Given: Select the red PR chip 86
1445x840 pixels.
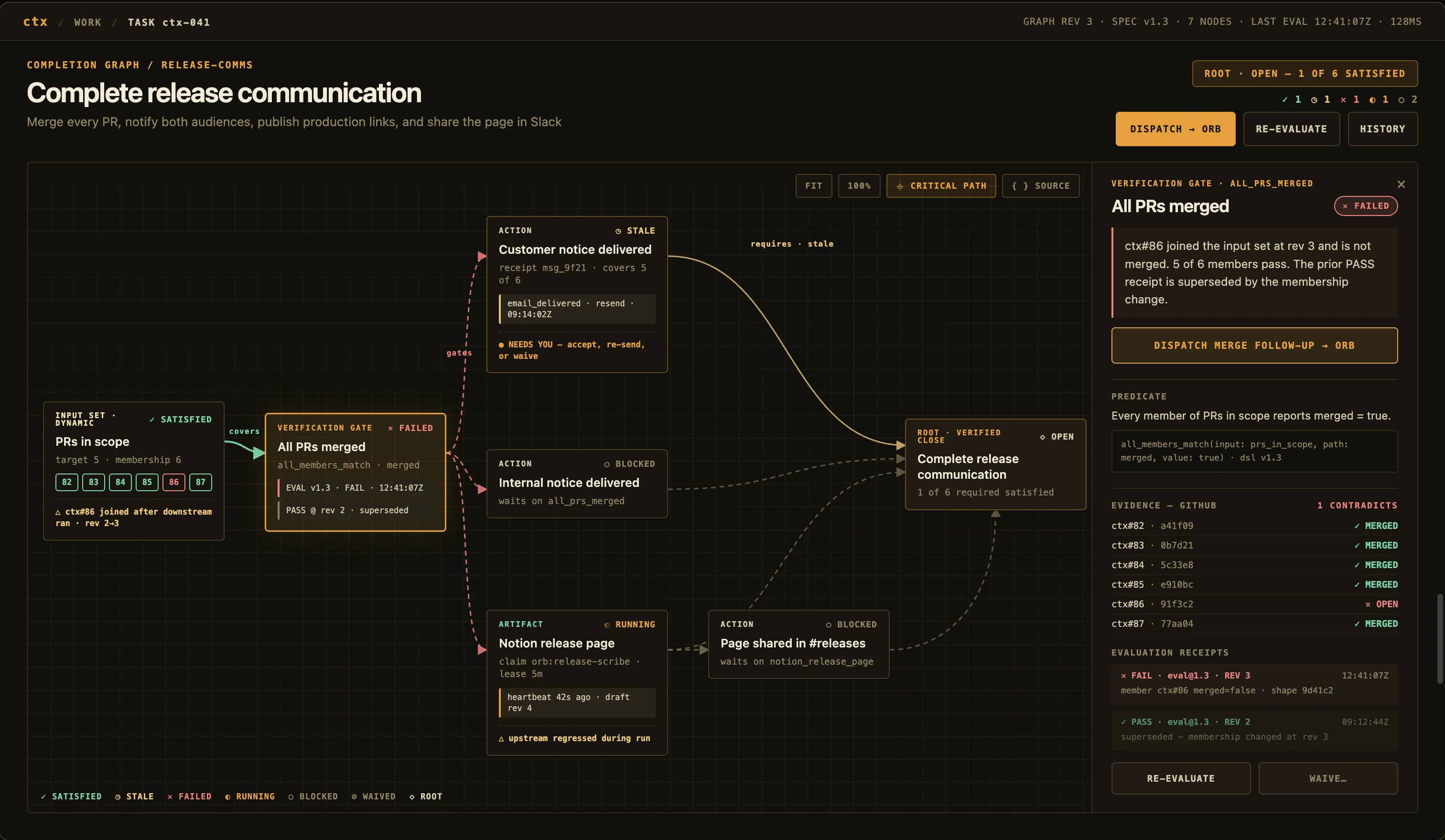Looking at the screenshot, I should pos(174,482).
